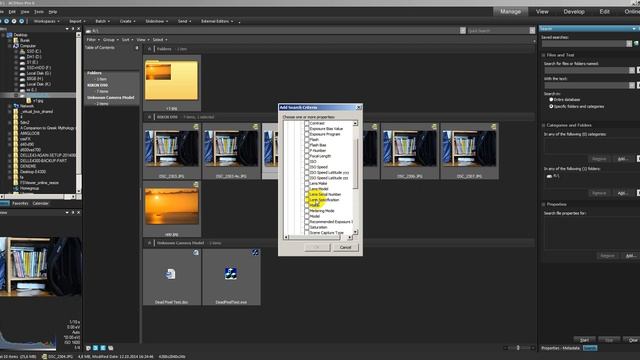640x360 pixels.
Task: Select the Network node in folder tree
Action: click(27, 106)
